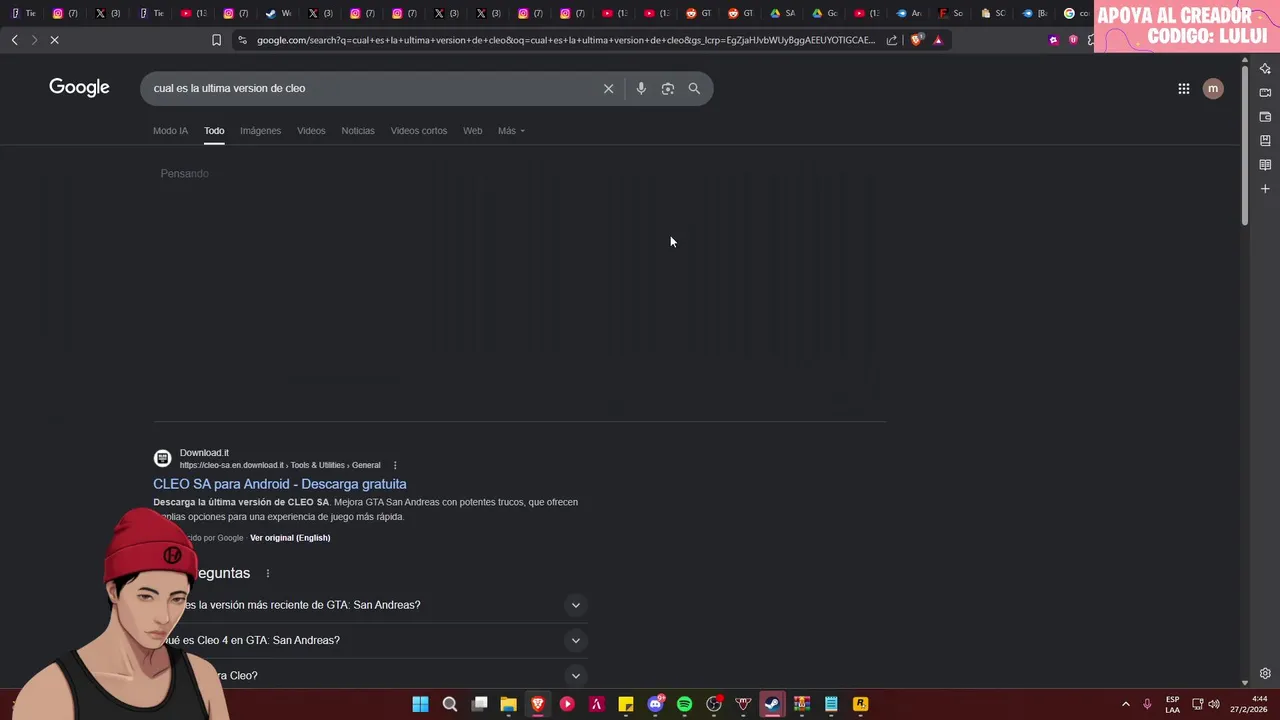Open Windows Start menu
This screenshot has height=720, width=1280.
click(x=421, y=704)
